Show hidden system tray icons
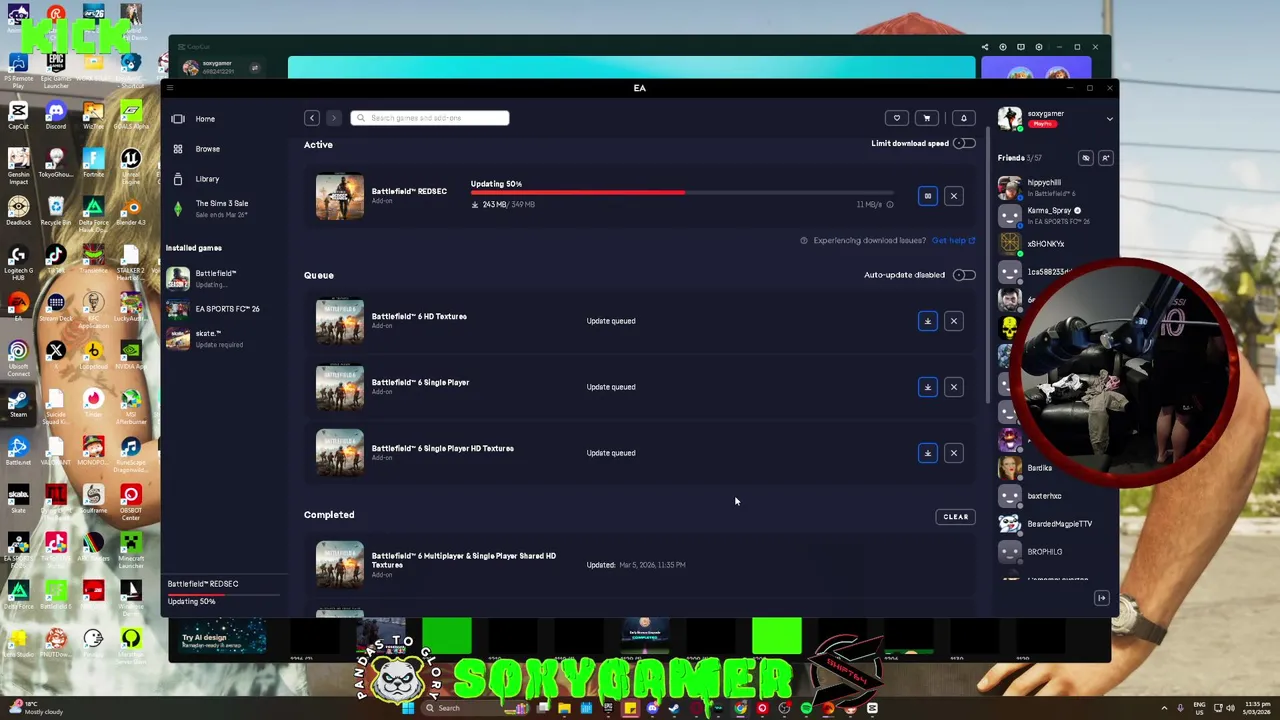1280x720 pixels. coord(1164,708)
